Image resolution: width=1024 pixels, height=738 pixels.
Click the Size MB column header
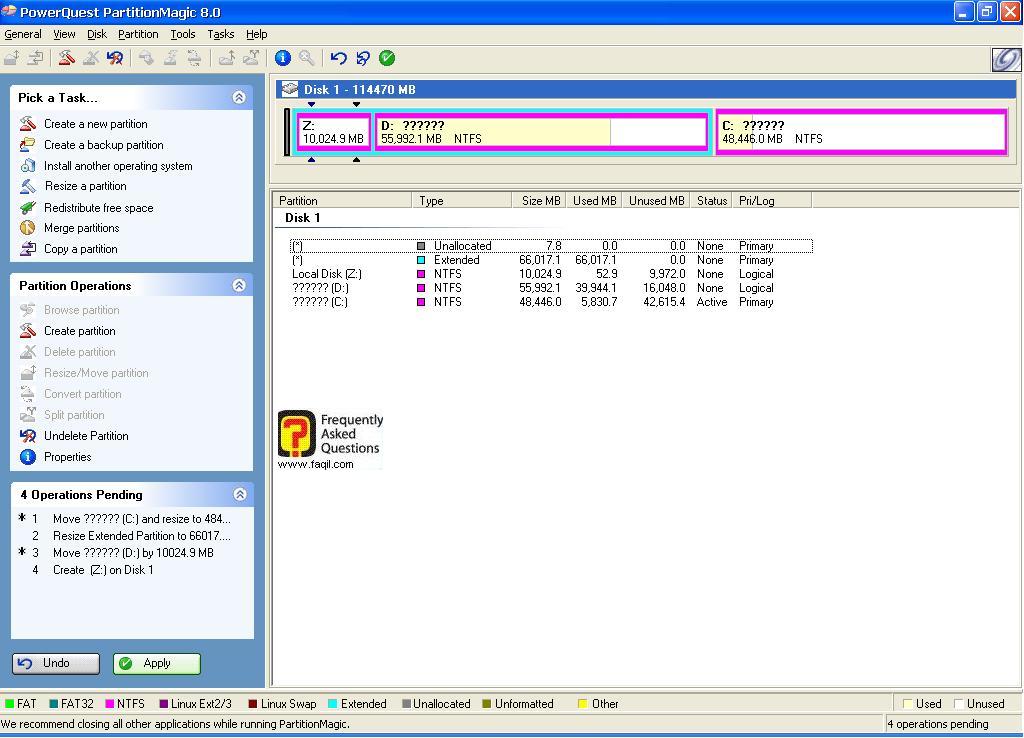pos(540,201)
